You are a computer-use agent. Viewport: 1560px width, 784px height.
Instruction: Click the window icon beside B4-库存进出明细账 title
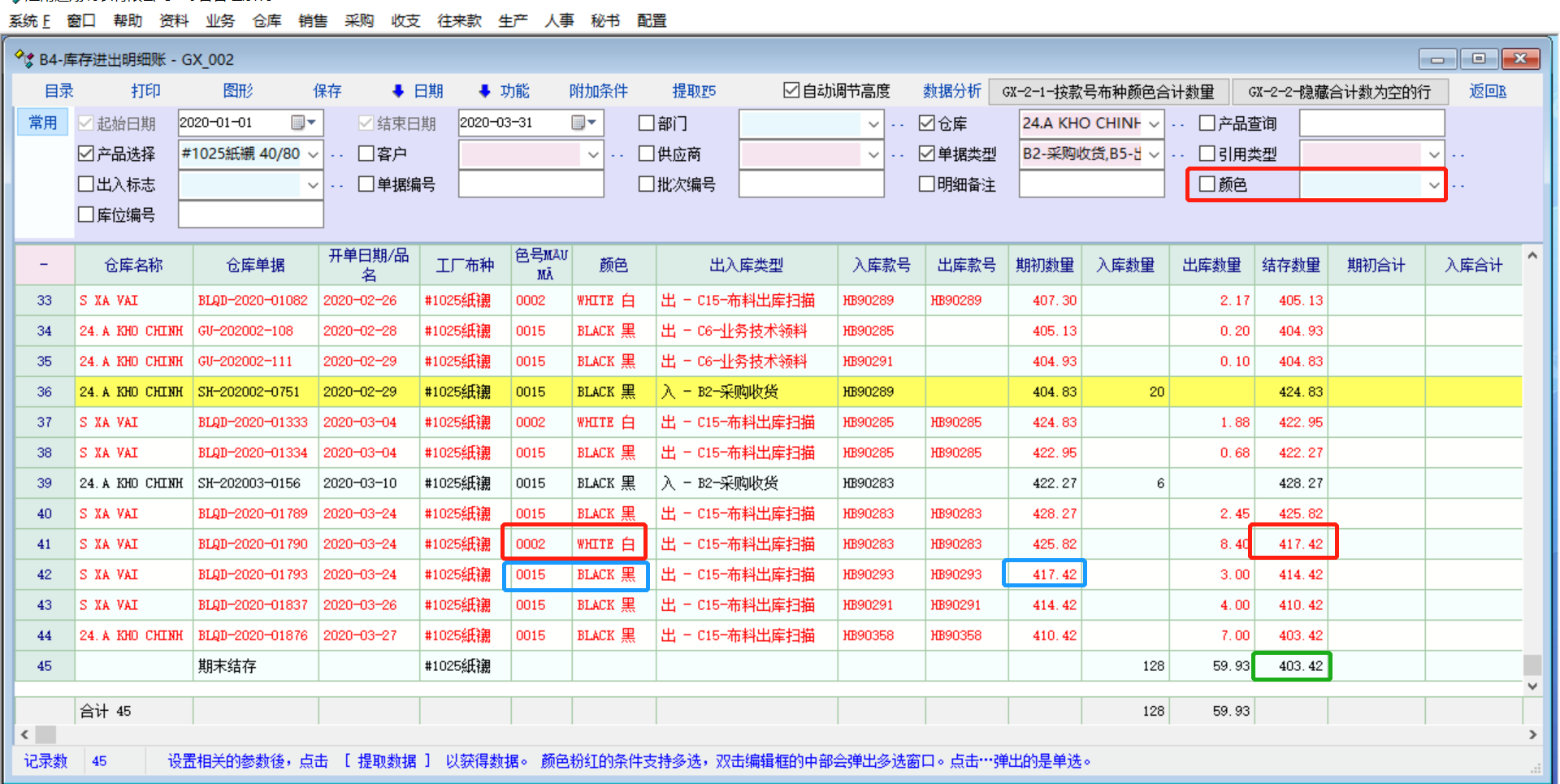click(x=24, y=59)
